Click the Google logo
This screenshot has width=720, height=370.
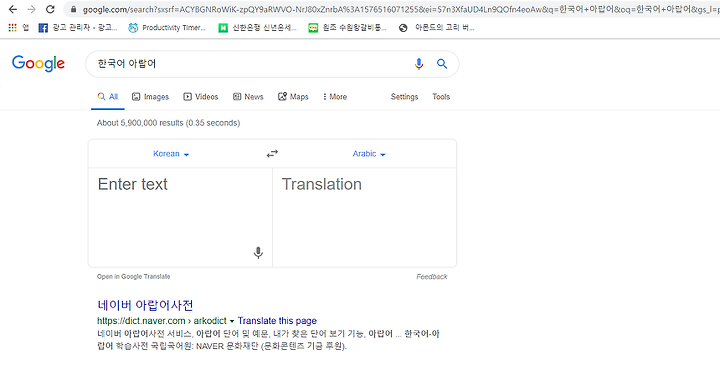pos(38,63)
